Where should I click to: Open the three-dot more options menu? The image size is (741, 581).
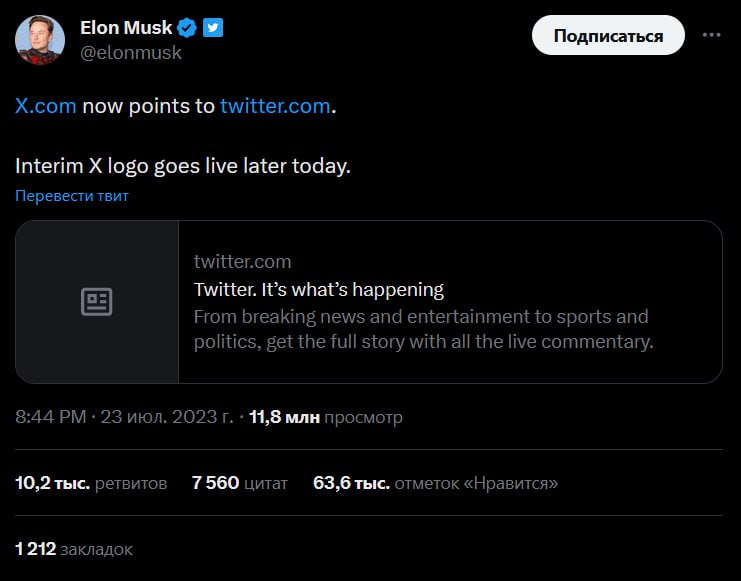[711, 35]
